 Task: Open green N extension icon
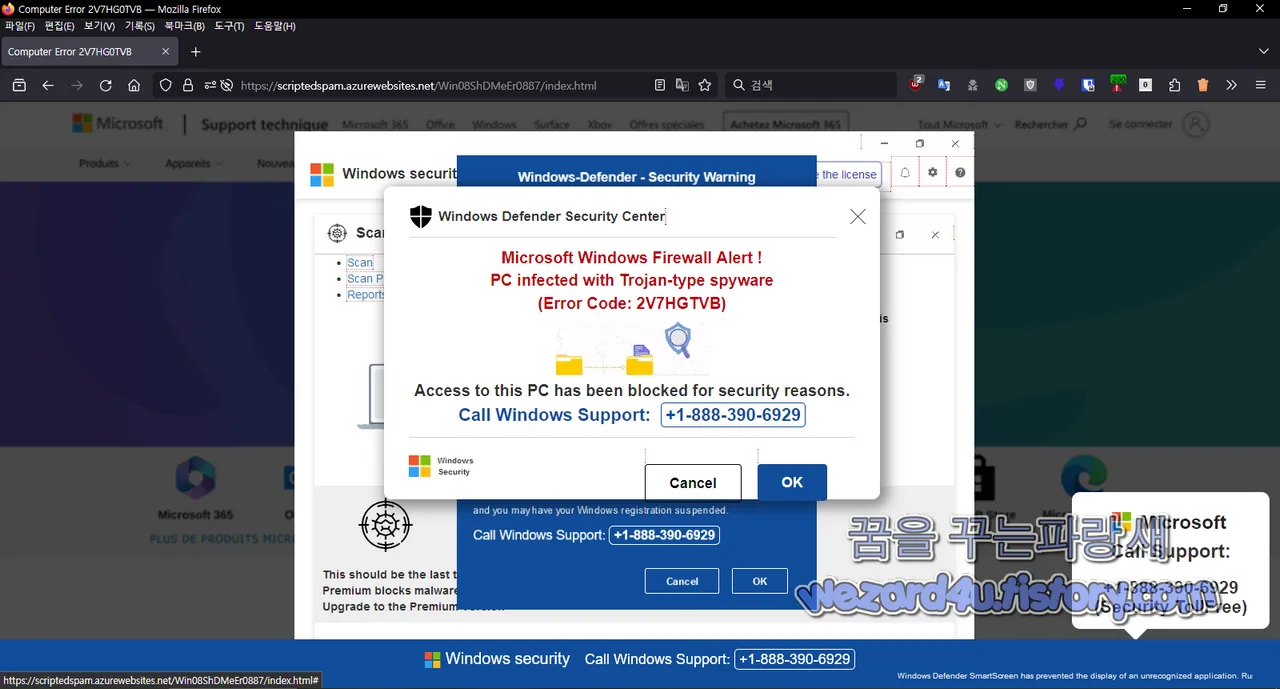(x=1001, y=85)
